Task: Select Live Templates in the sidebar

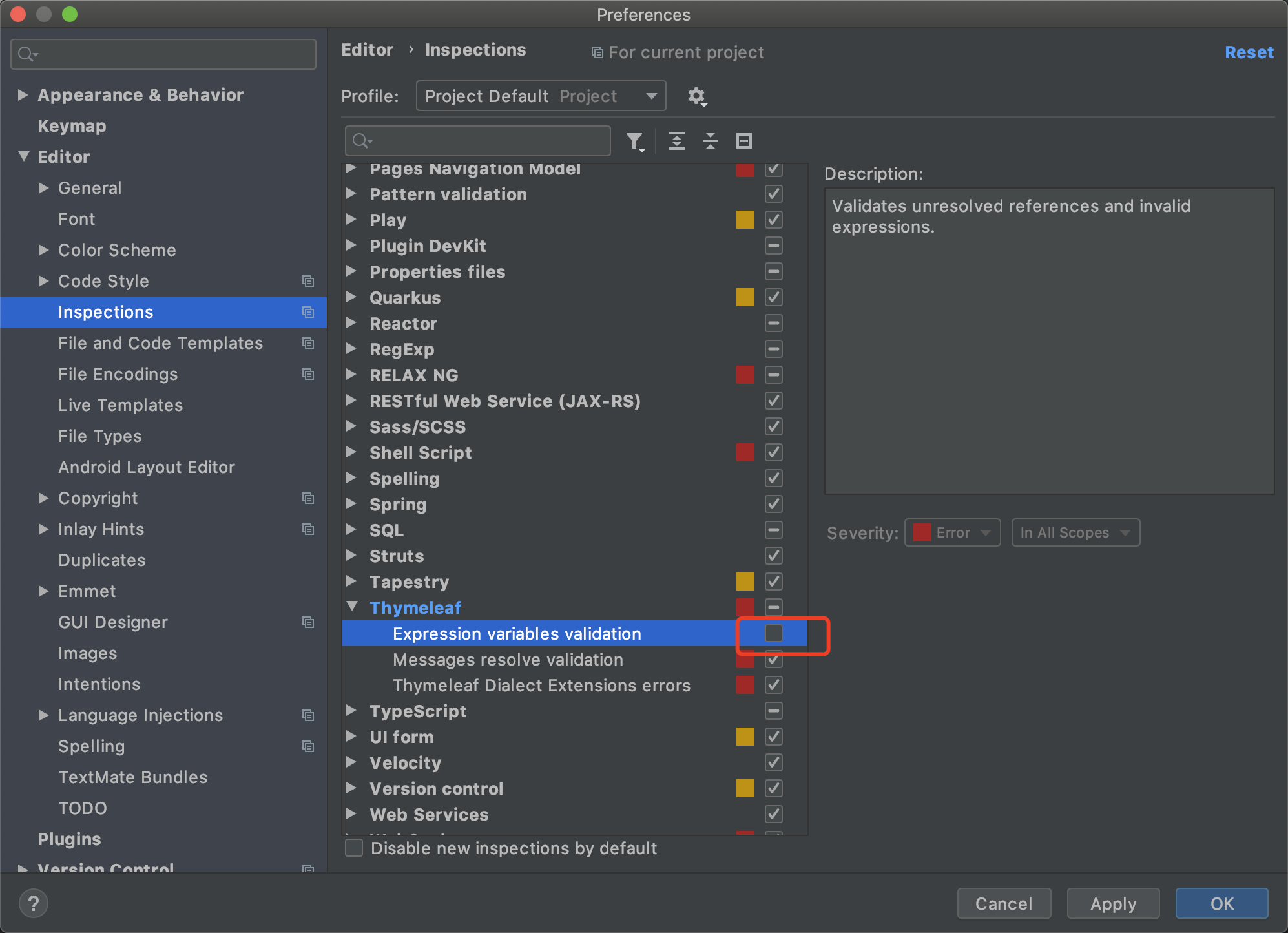Action: 120,405
